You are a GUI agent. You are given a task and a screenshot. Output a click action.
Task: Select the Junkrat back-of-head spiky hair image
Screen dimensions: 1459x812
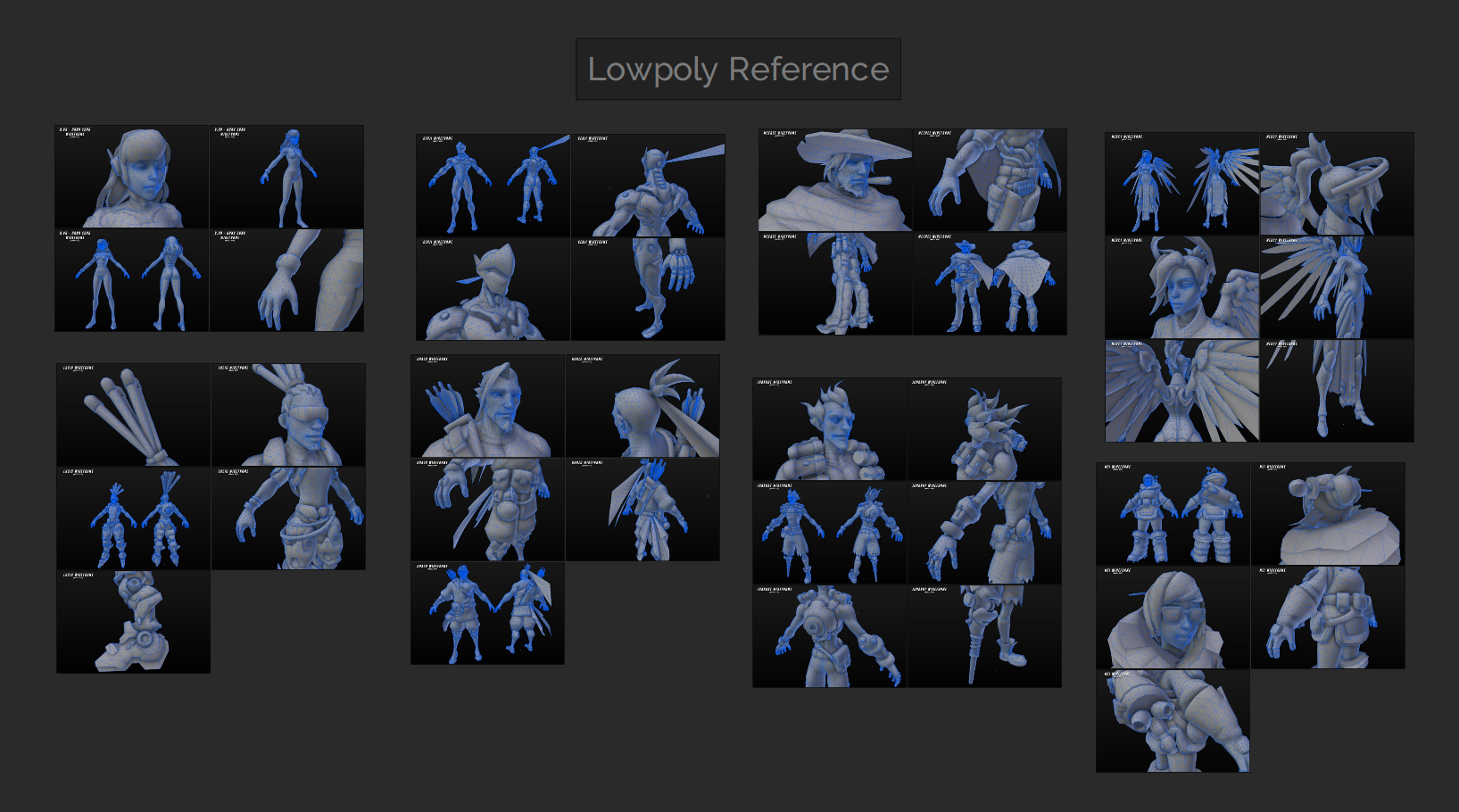984,429
